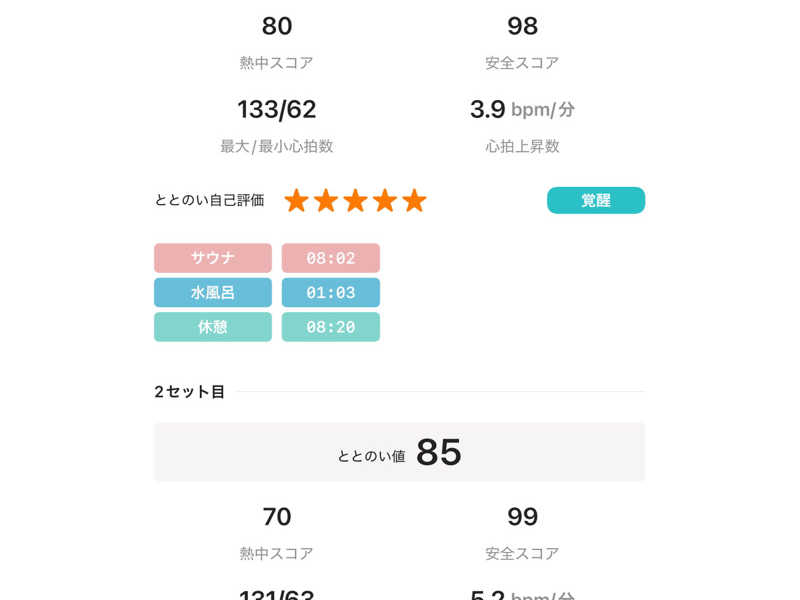
Task: Click the first orange rating star
Action: (x=296, y=201)
